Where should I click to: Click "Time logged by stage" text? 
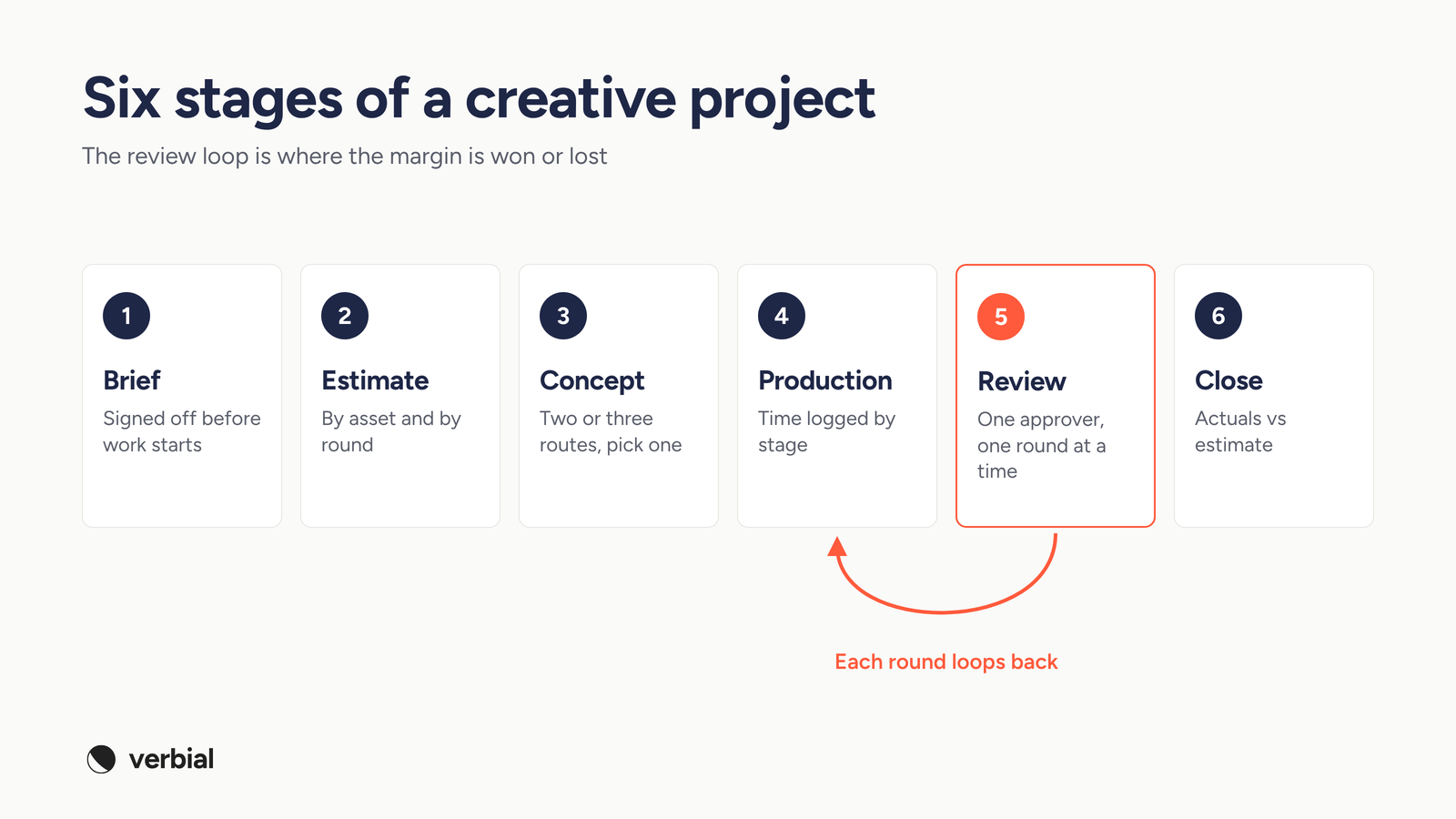tap(827, 431)
